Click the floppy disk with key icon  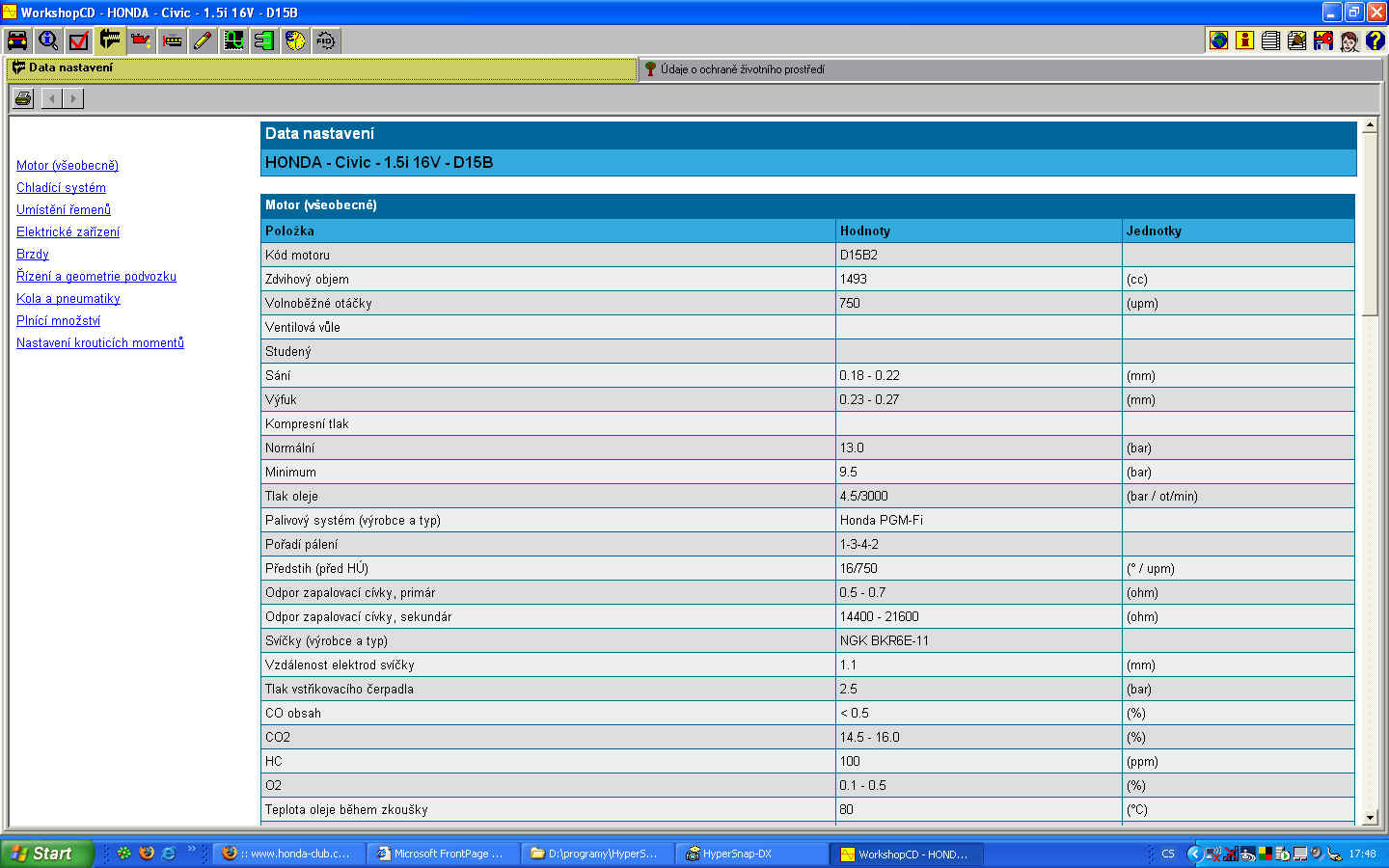[x=1322, y=41]
